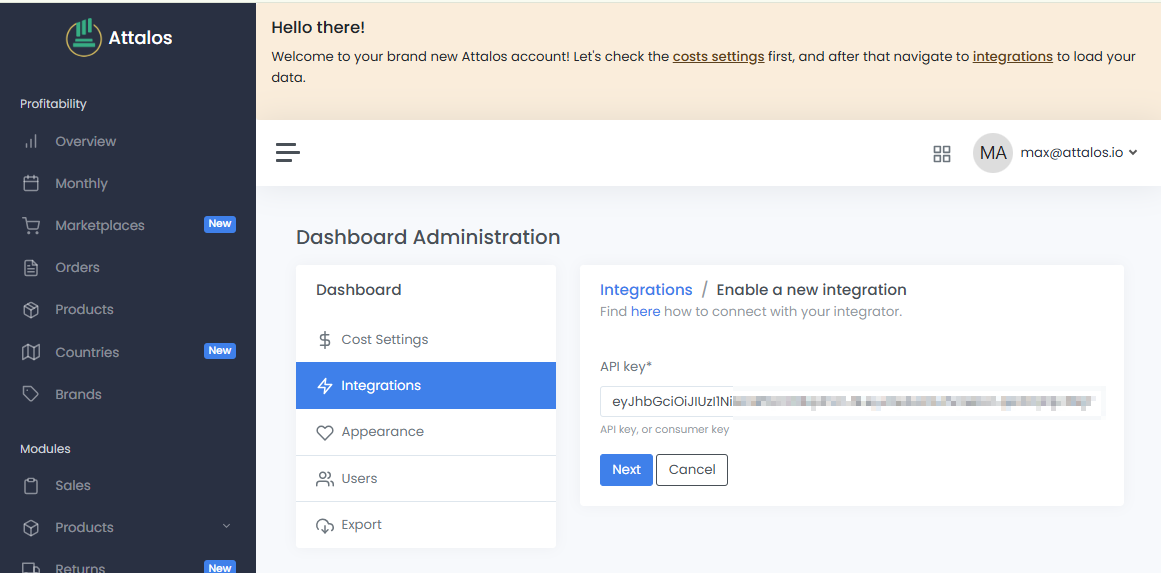Click the Marketplaces shopping cart icon
Viewport: 1161px width, 573px height.
30,226
